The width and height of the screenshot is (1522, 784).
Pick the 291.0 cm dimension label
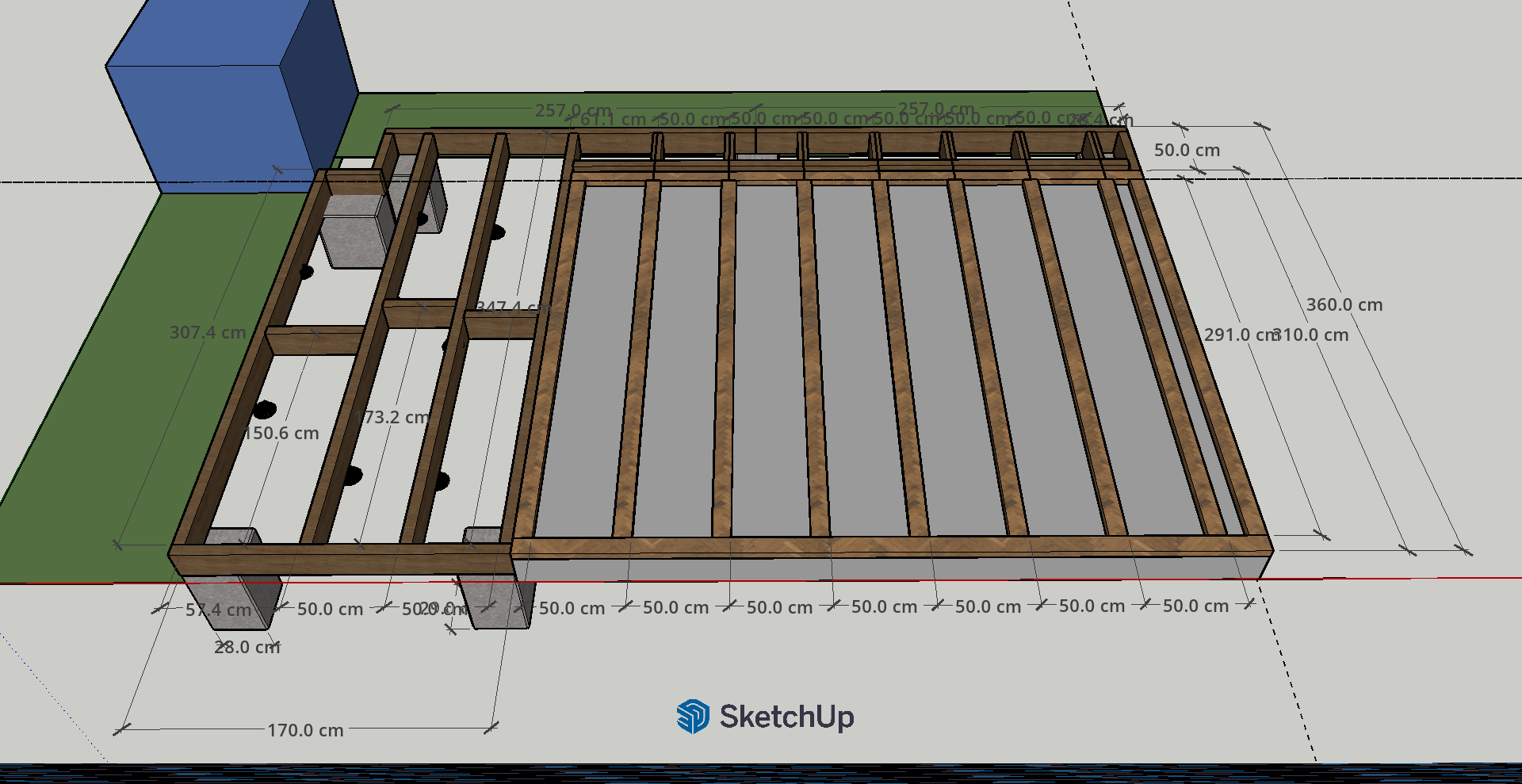(x=1237, y=335)
